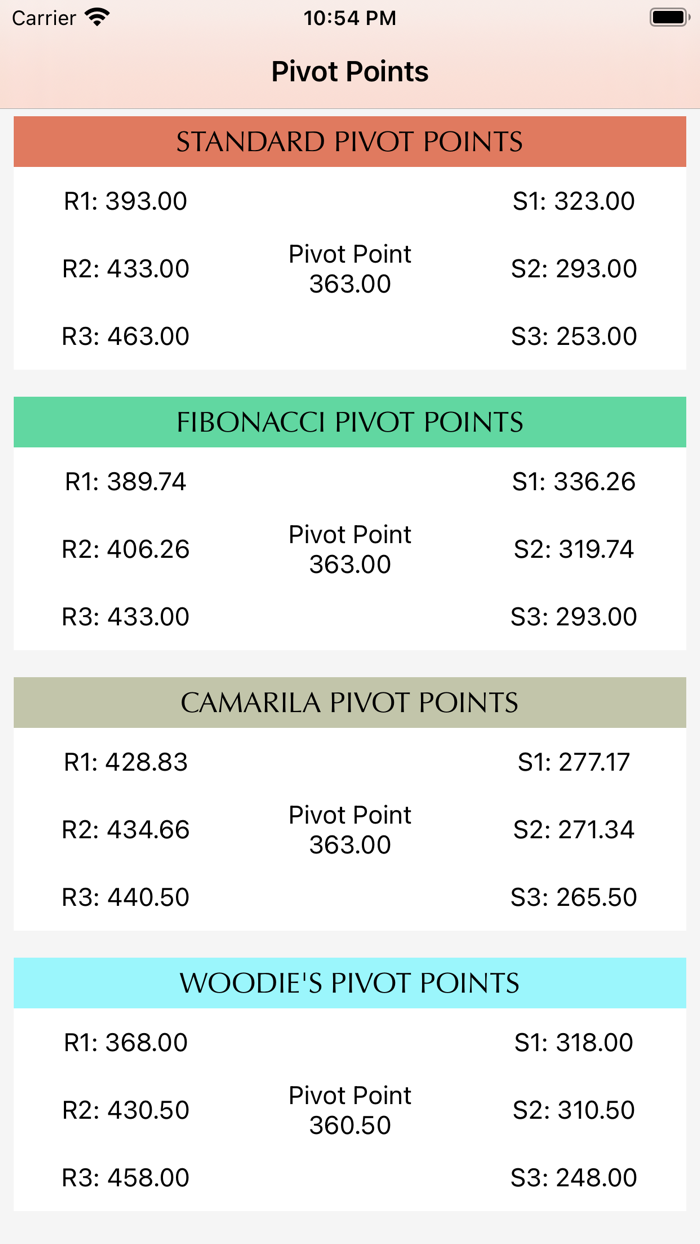The height and width of the screenshot is (1244, 700).
Task: Select S2: 271.34 in Camarila Pivot Points
Action: (x=572, y=829)
